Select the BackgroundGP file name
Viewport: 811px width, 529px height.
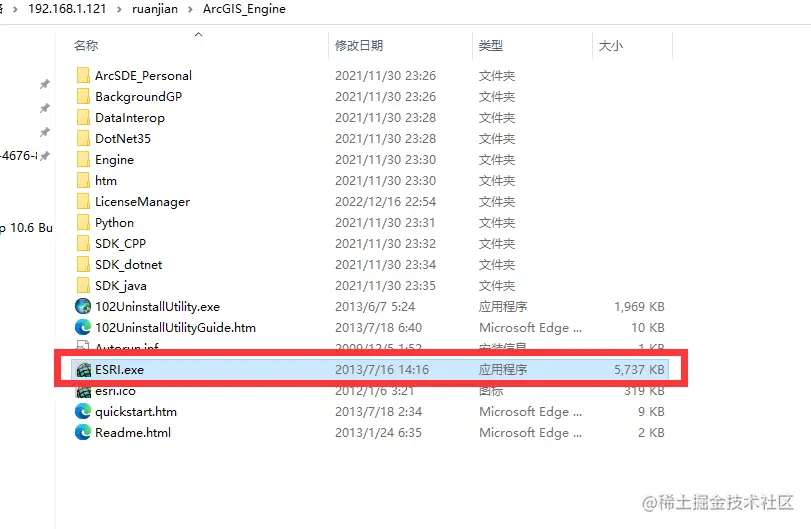tap(139, 97)
